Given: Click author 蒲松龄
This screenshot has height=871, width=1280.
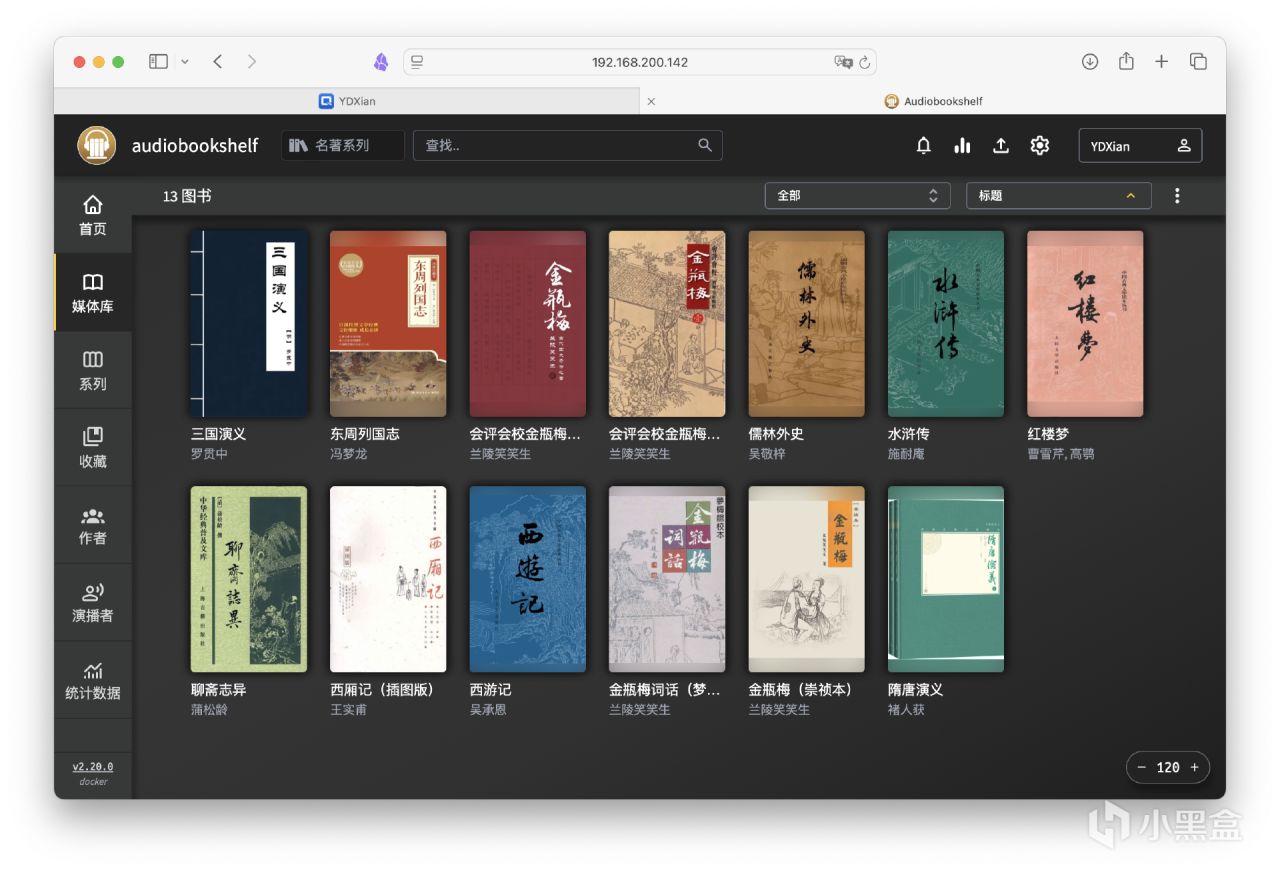Looking at the screenshot, I should [x=210, y=710].
